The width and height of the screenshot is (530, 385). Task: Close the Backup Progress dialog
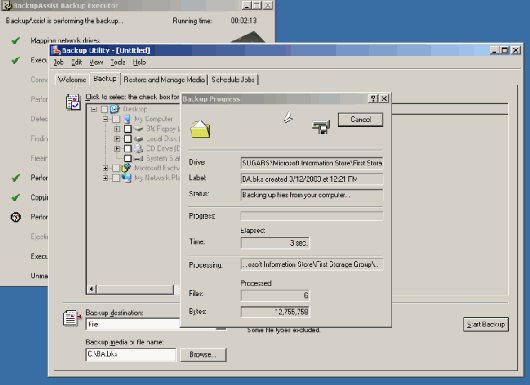[384, 98]
